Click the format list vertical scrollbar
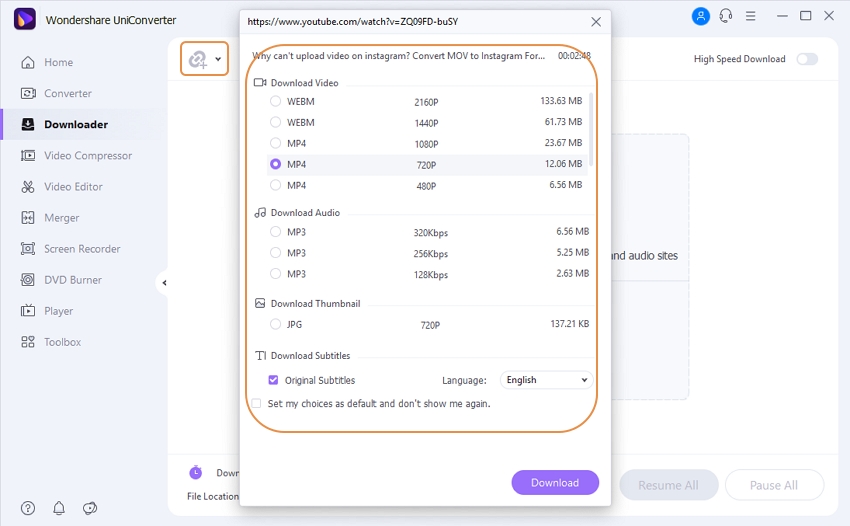Viewport: 850px width, 526px height. (591, 130)
